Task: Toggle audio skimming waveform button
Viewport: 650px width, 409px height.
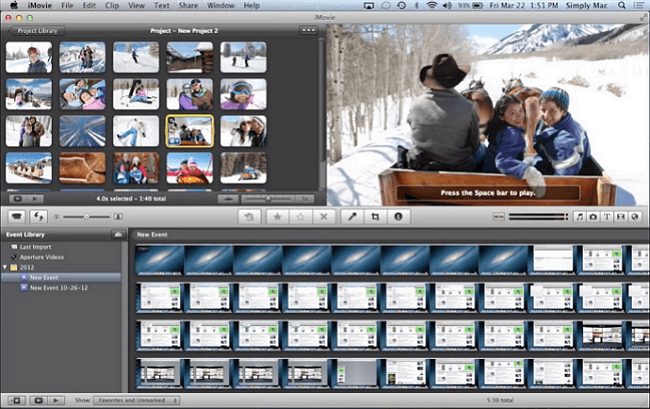Action: click(499, 217)
